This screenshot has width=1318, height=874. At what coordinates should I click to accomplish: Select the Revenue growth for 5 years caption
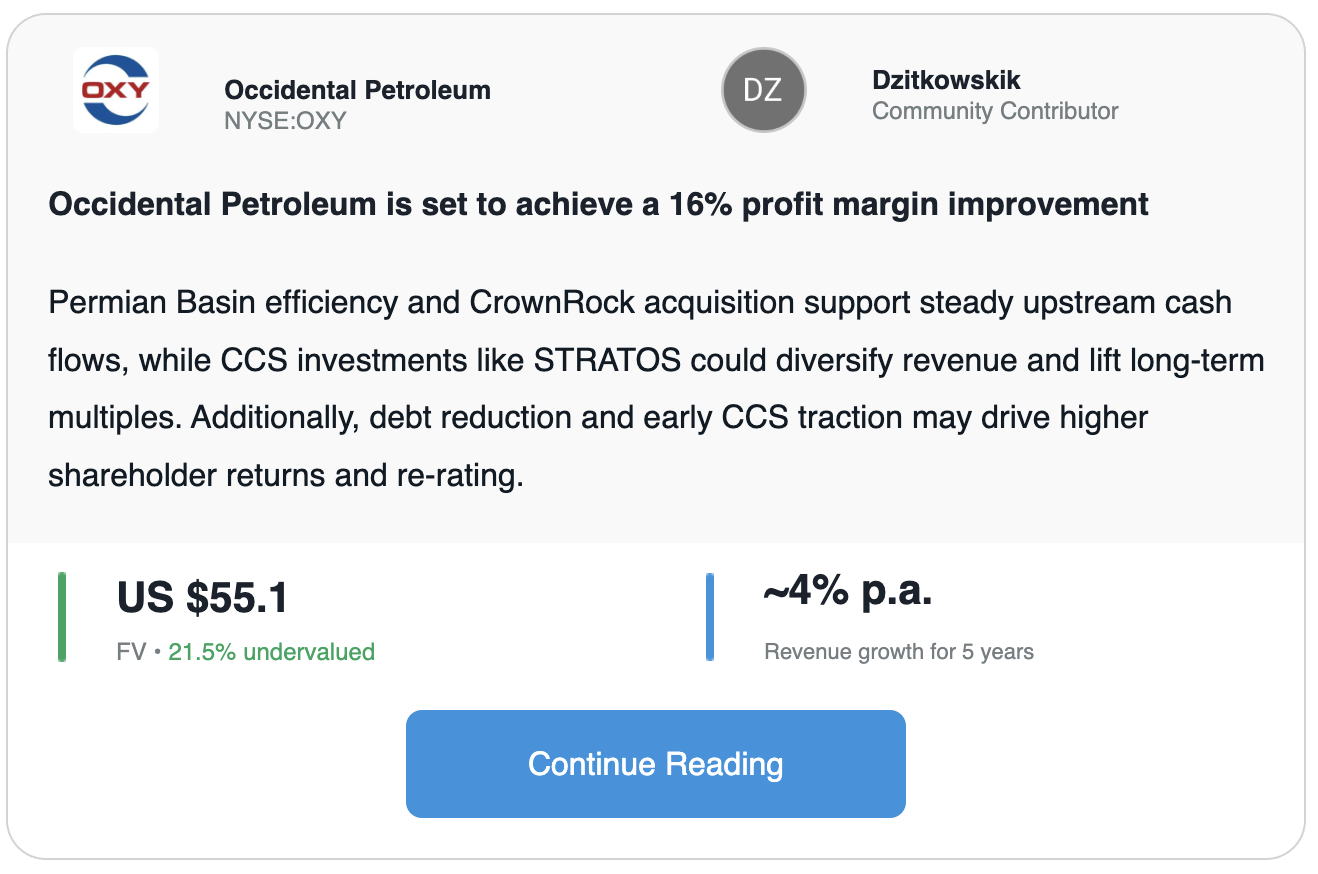[899, 652]
